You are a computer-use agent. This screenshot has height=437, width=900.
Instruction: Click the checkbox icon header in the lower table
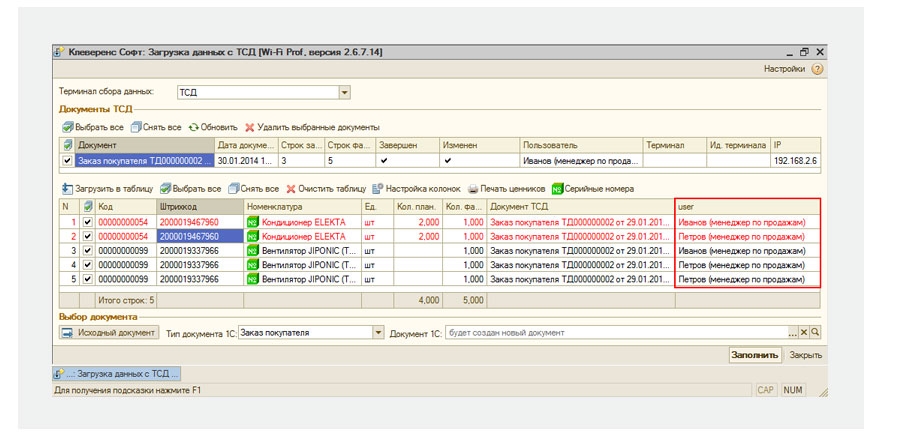coord(87,206)
